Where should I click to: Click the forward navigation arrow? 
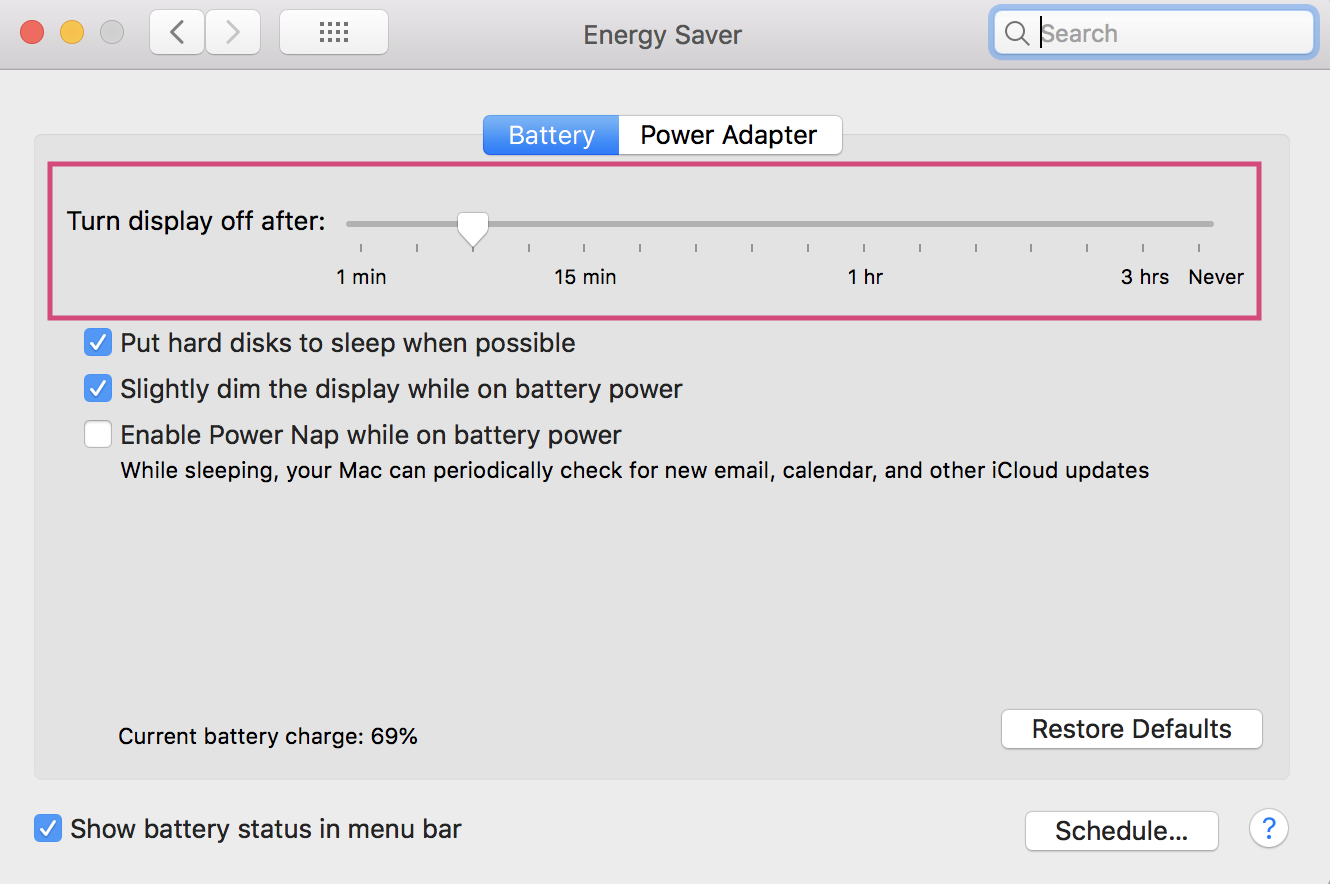233,33
